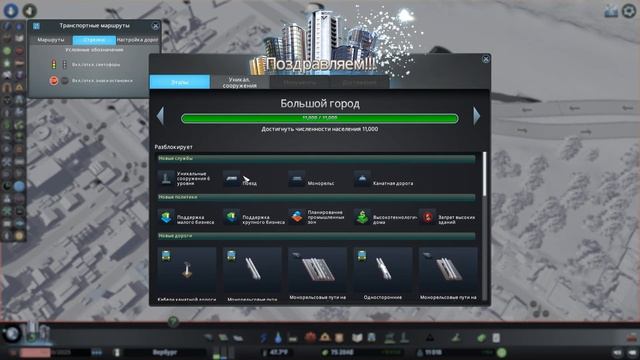
Task: Open Public transport menu with bus icon
Action: coord(372,338)
